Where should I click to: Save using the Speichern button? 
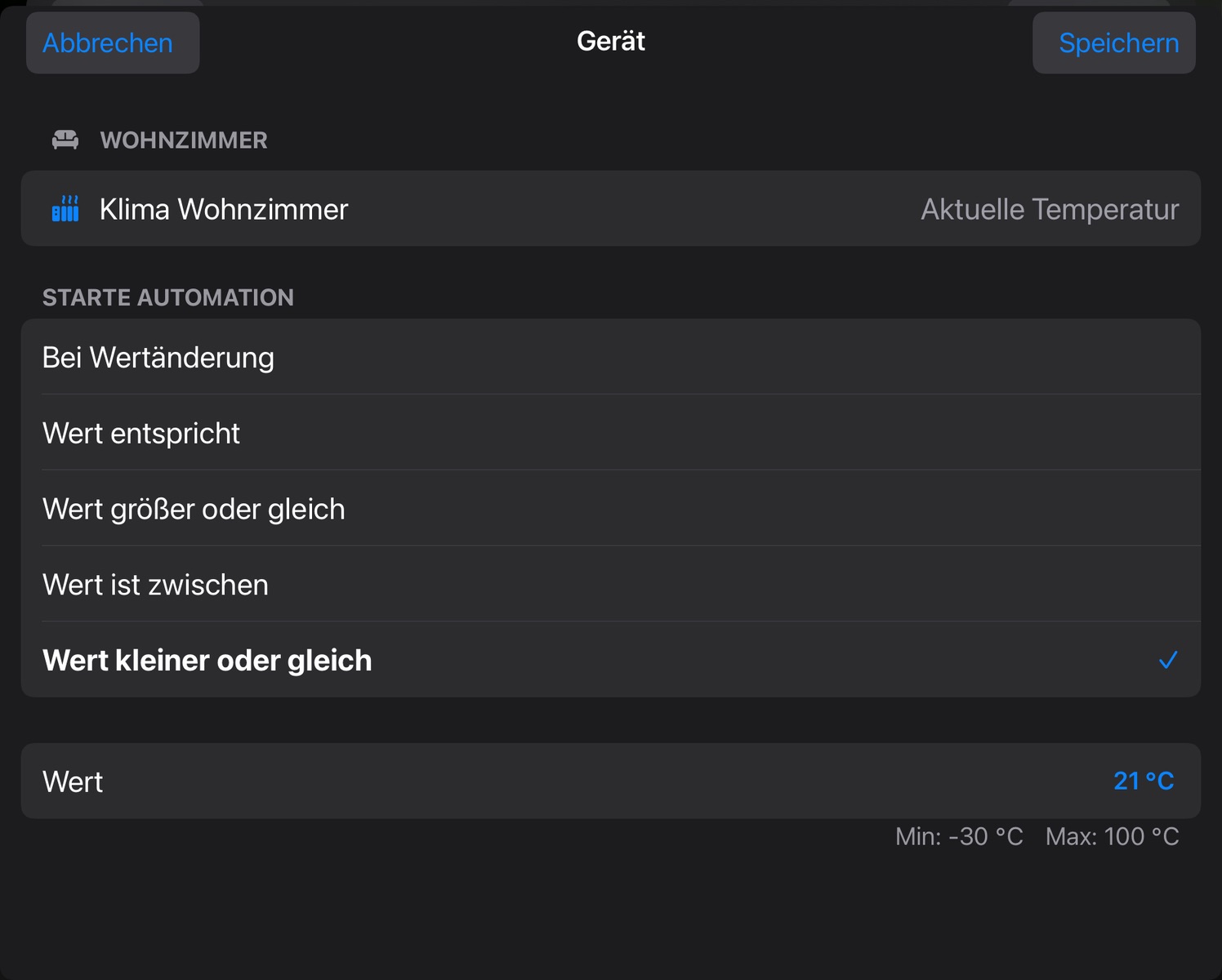click(x=1118, y=42)
